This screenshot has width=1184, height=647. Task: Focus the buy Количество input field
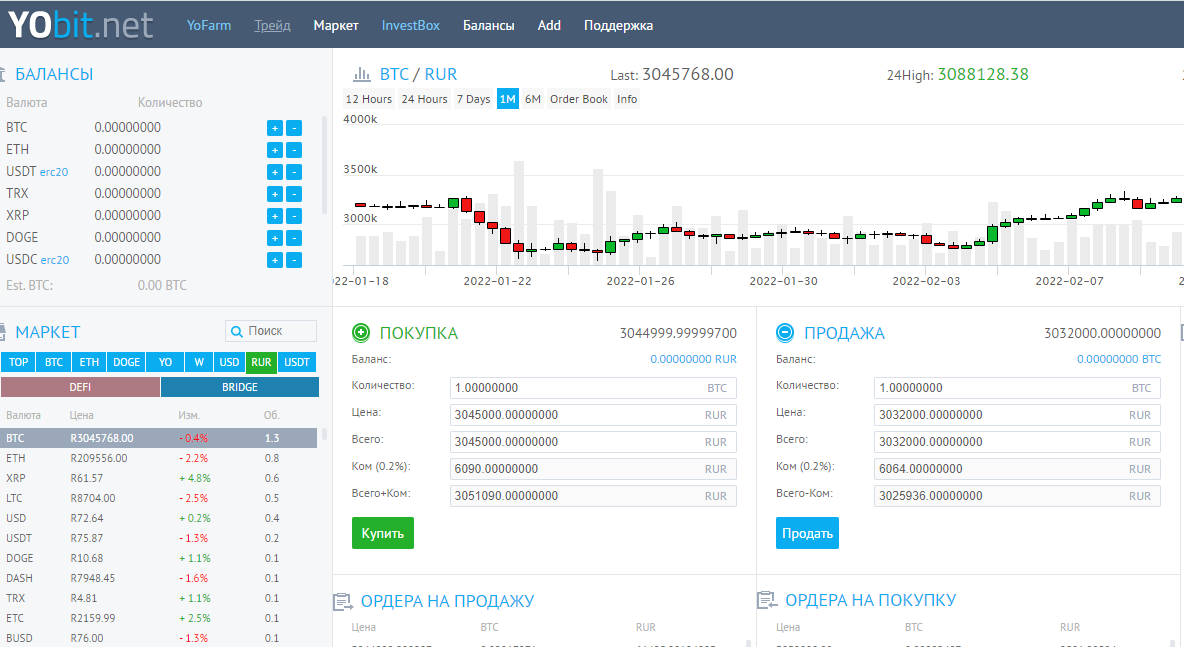[594, 388]
